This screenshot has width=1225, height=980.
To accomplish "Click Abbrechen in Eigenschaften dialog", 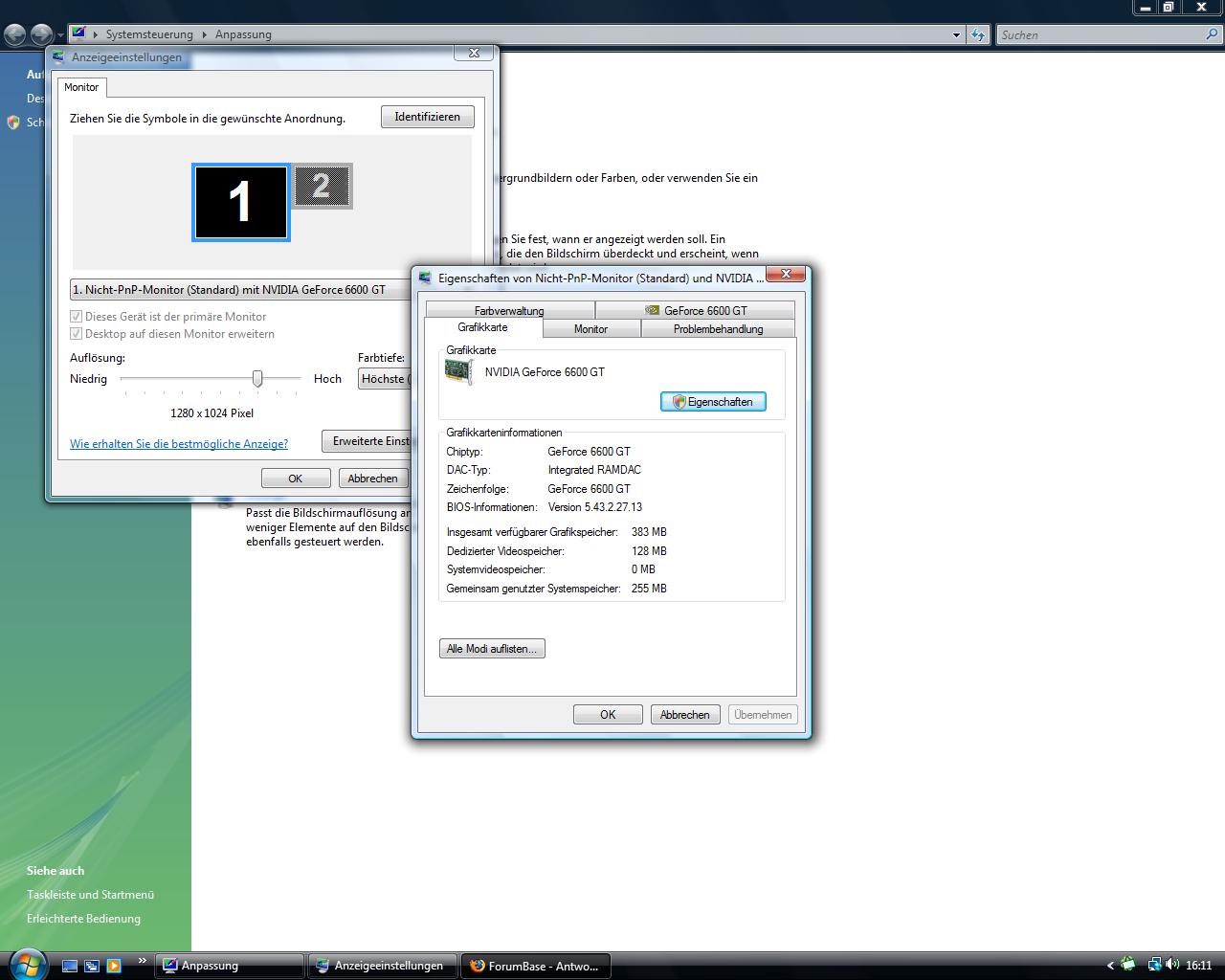I will click(685, 715).
